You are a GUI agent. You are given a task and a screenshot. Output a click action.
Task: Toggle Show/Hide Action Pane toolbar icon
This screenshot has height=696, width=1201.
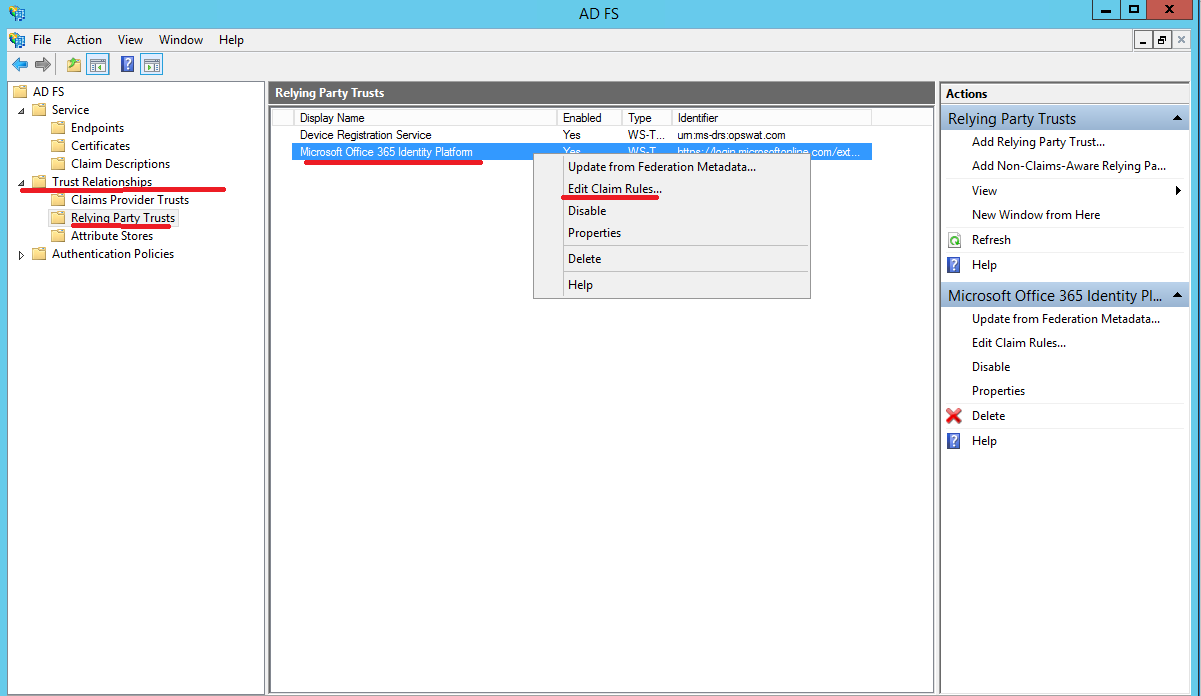click(151, 65)
